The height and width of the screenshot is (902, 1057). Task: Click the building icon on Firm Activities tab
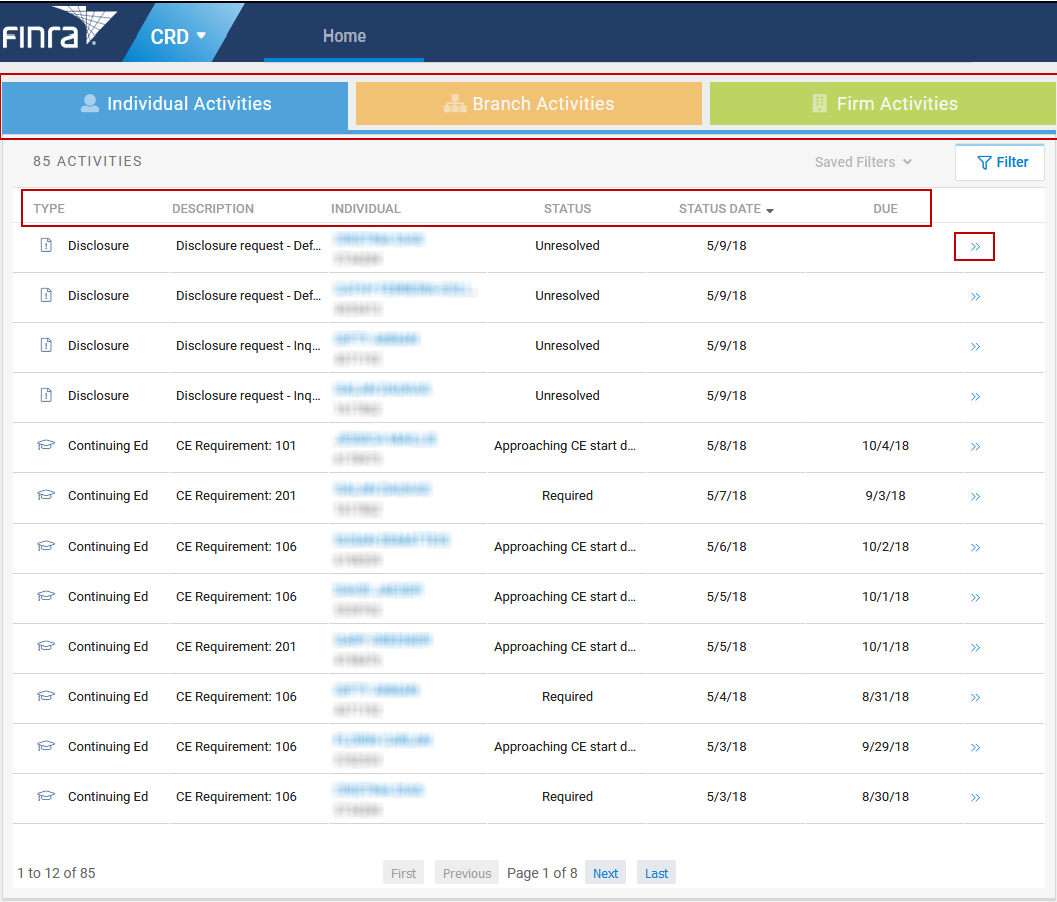[x=822, y=103]
